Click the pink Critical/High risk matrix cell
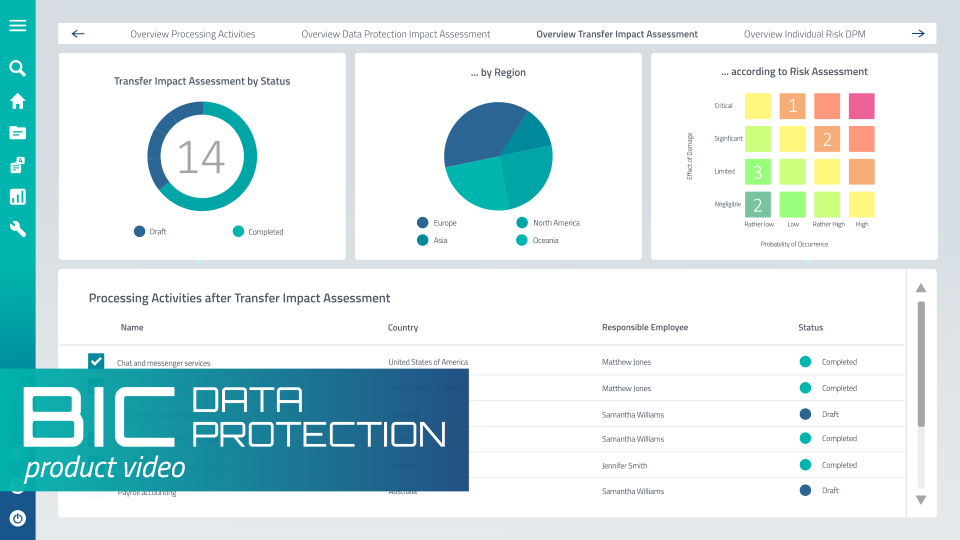Viewport: 960px width, 540px height. (861, 106)
